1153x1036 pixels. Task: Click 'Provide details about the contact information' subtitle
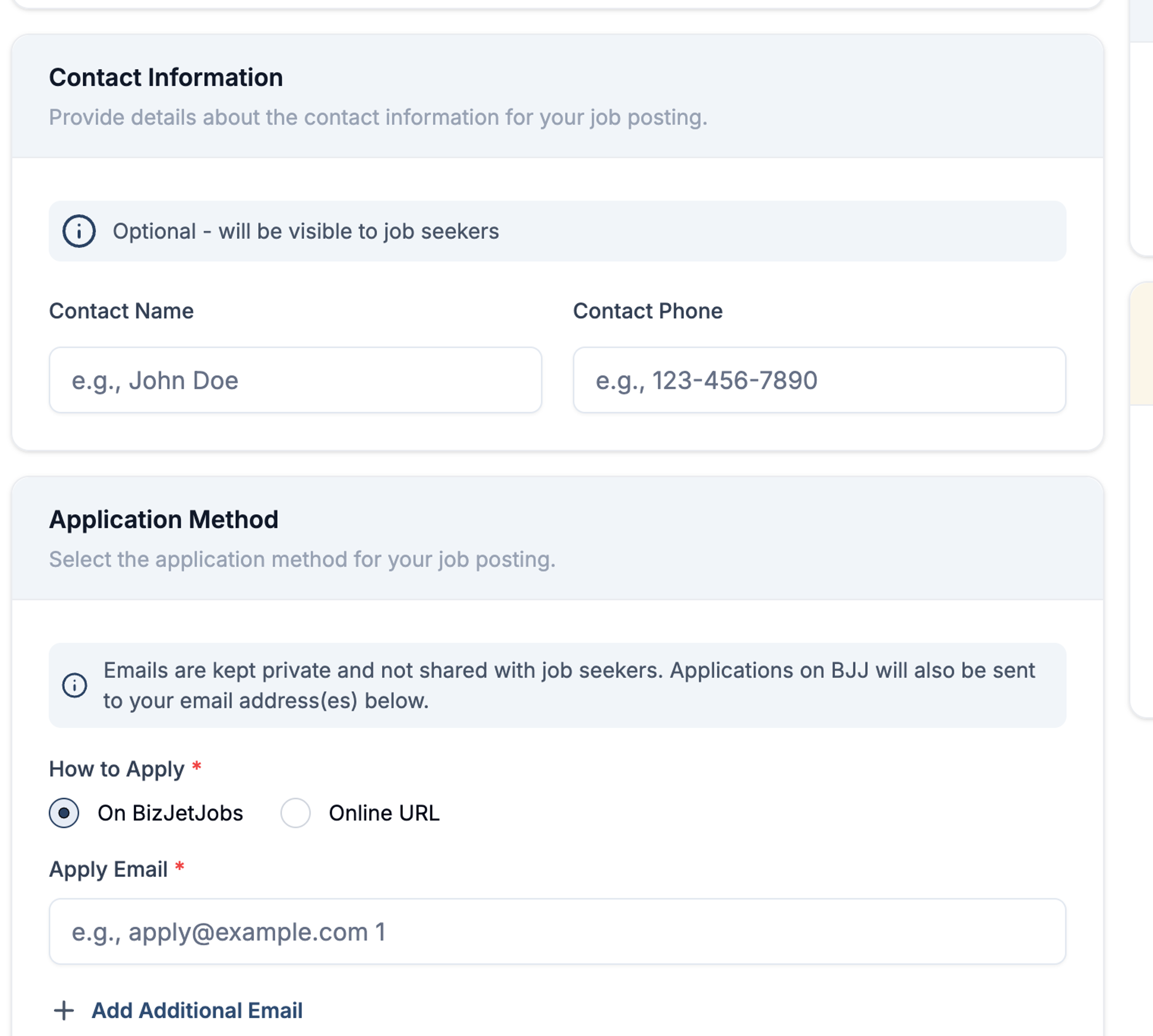[378, 117]
